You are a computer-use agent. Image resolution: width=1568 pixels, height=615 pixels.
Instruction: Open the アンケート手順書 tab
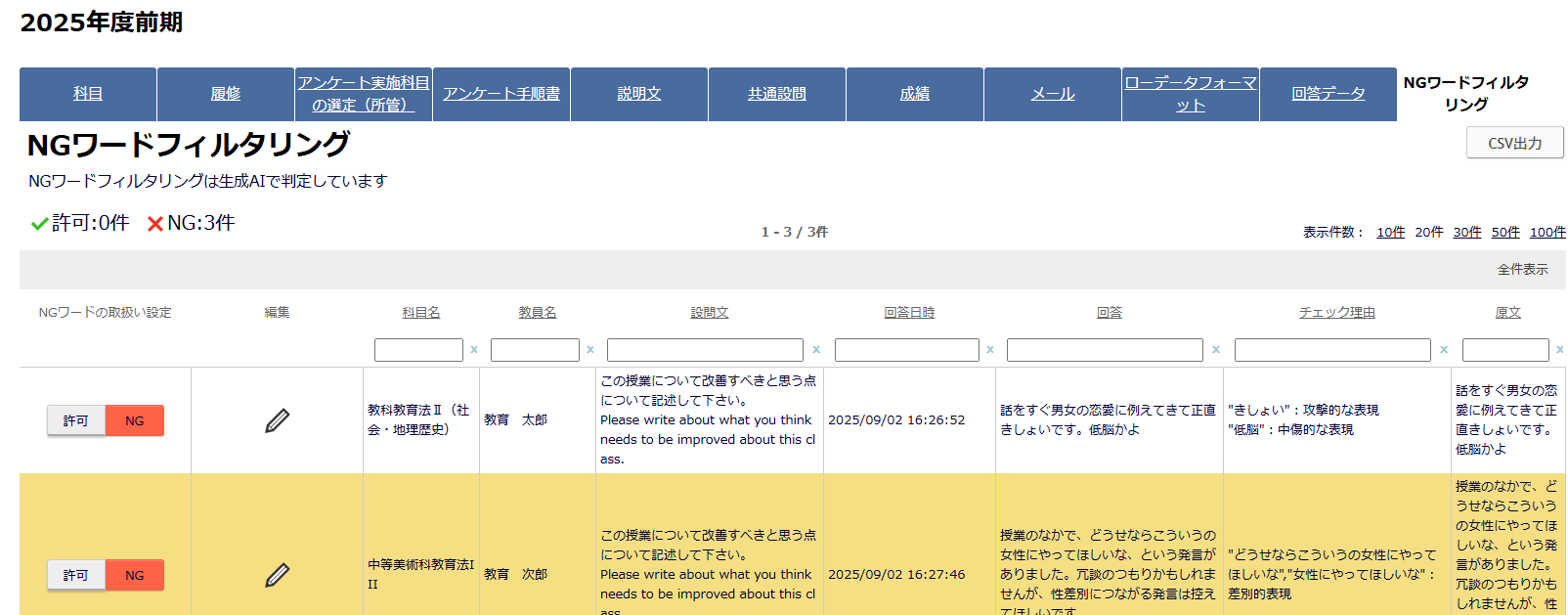[x=501, y=94]
